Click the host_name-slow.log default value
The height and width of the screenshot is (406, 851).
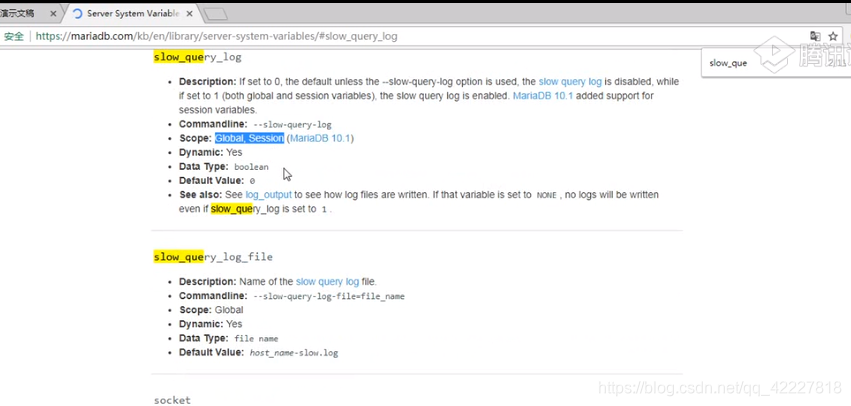[x=294, y=353]
